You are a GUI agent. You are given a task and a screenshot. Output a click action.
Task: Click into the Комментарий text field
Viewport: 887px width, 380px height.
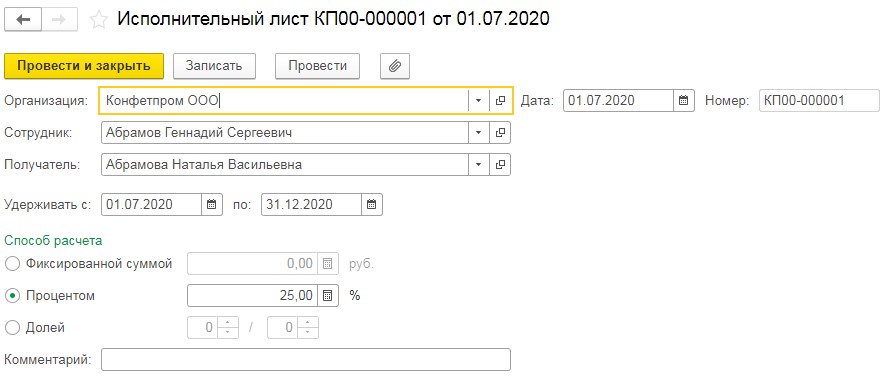(x=306, y=360)
